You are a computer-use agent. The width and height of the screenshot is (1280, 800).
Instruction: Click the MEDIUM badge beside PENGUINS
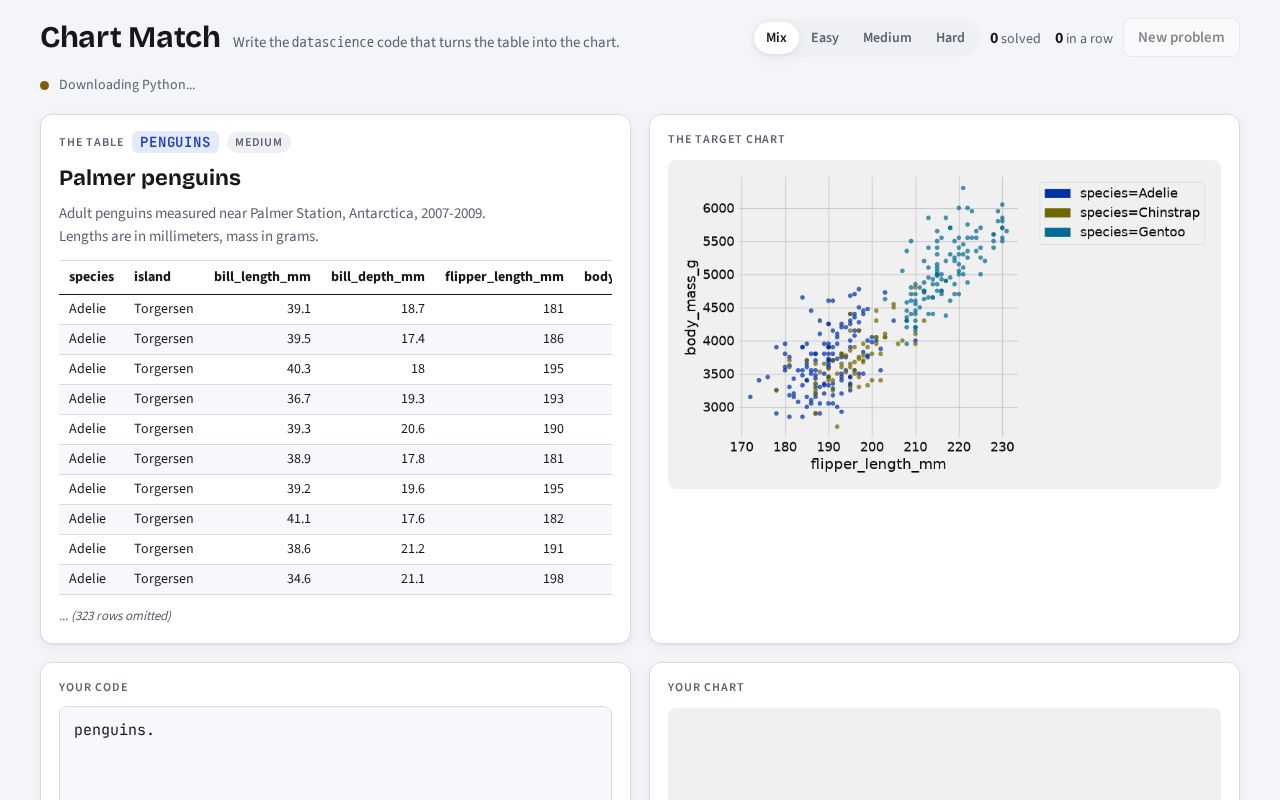coord(259,142)
